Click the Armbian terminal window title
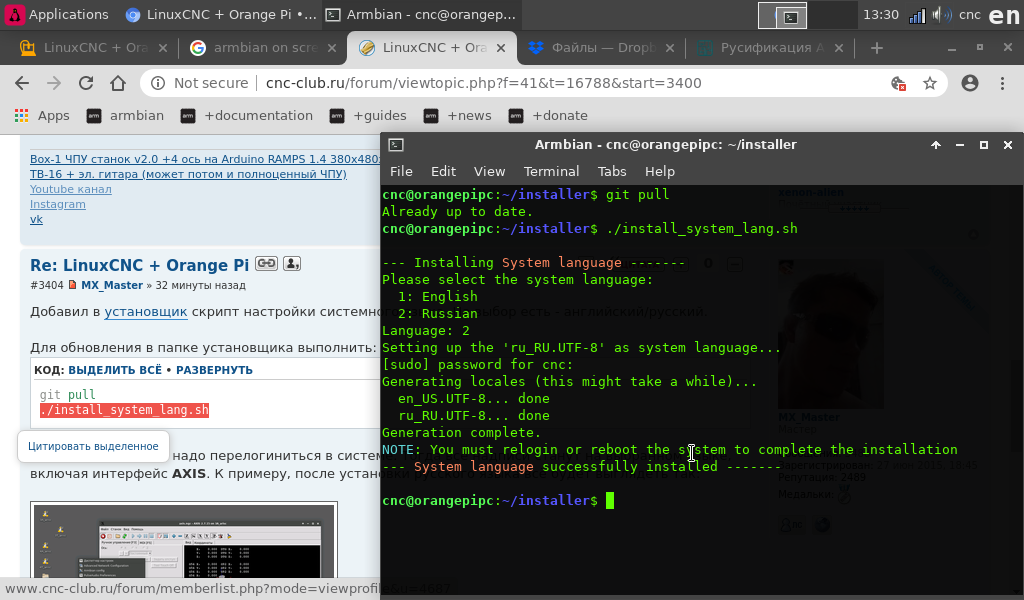This screenshot has height=600, width=1024. 665,144
